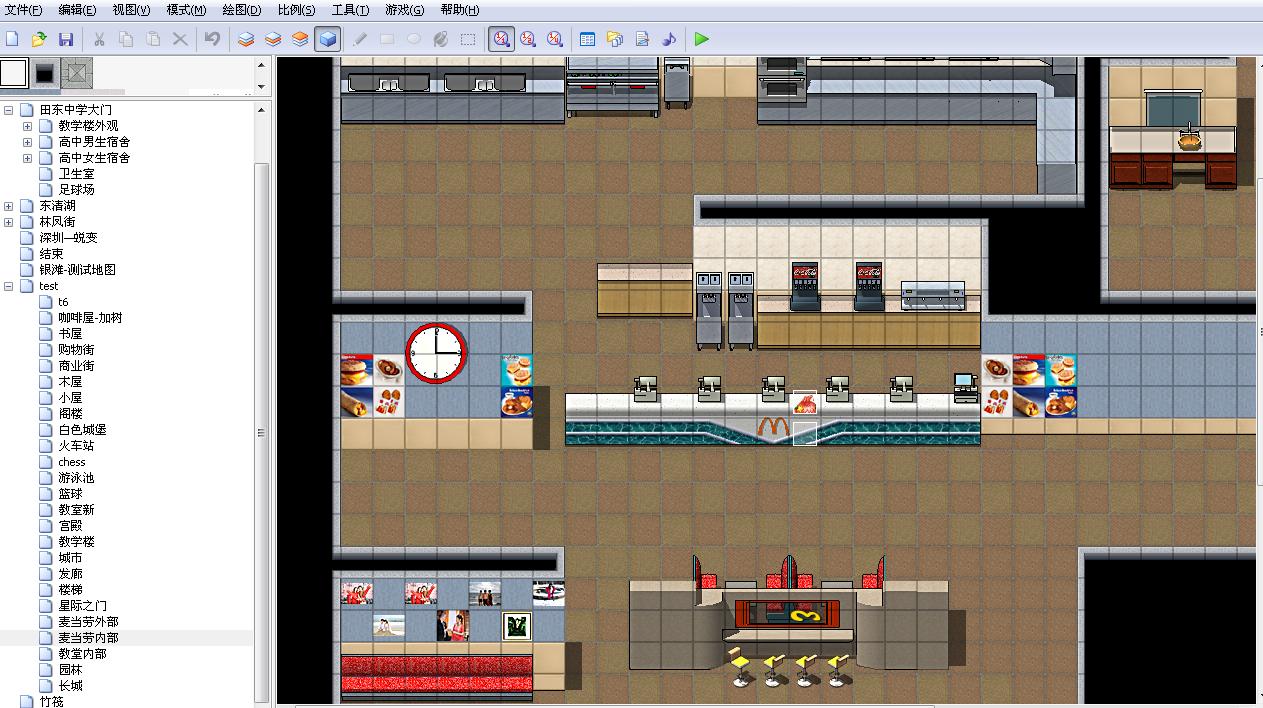Select the 教堂内部 map in the tree
This screenshot has width=1263, height=708.
(82, 654)
